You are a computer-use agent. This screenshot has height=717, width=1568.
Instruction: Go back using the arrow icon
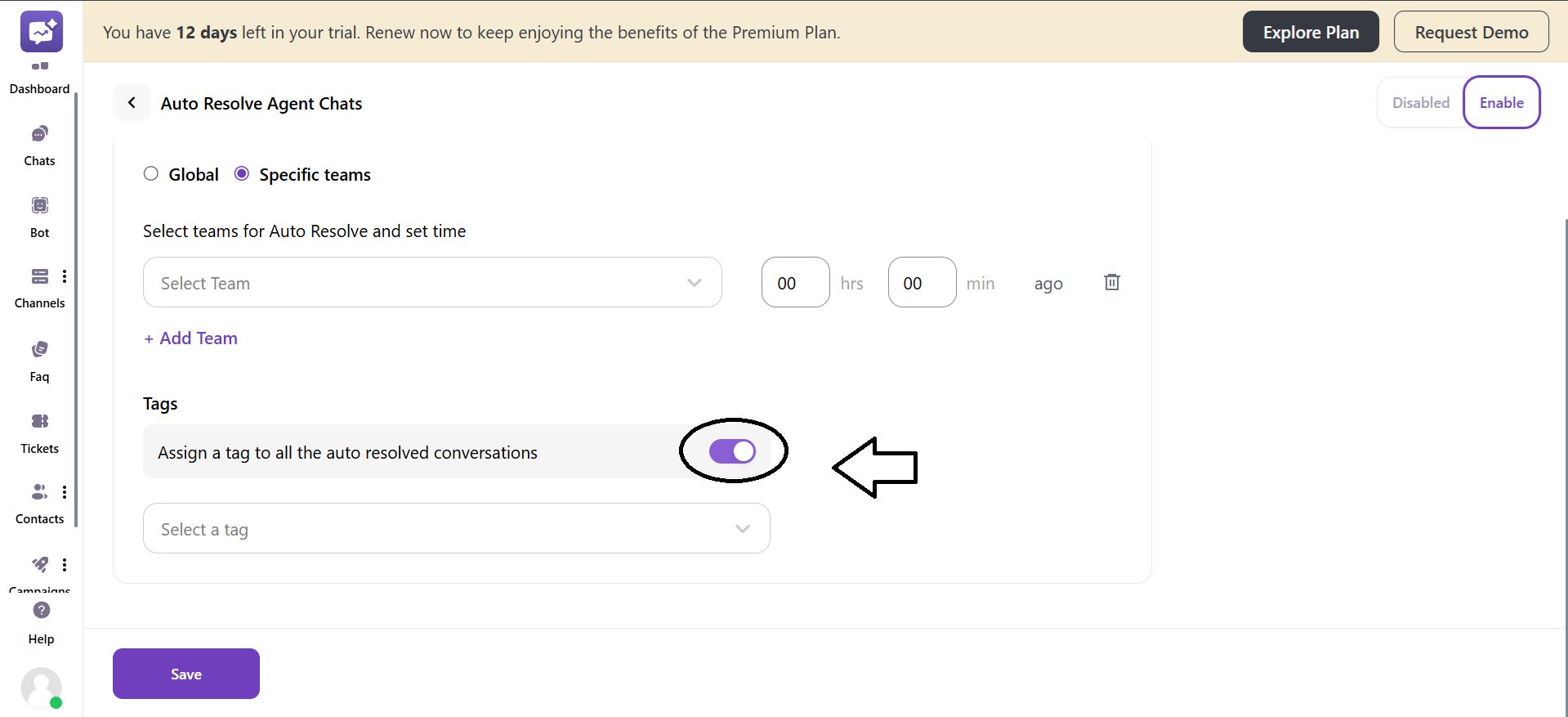click(132, 102)
